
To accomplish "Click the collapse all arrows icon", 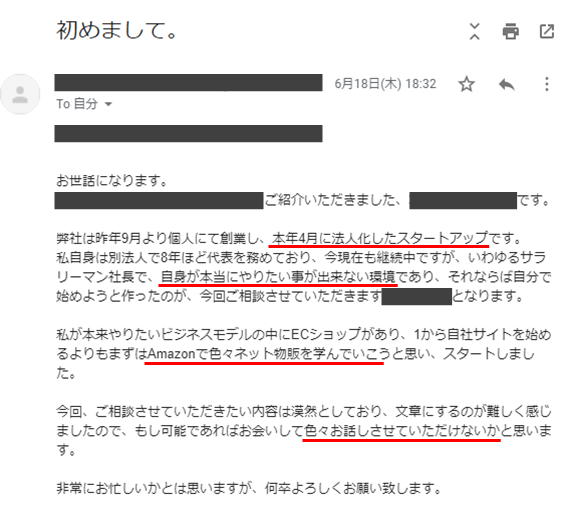I will (474, 31).
